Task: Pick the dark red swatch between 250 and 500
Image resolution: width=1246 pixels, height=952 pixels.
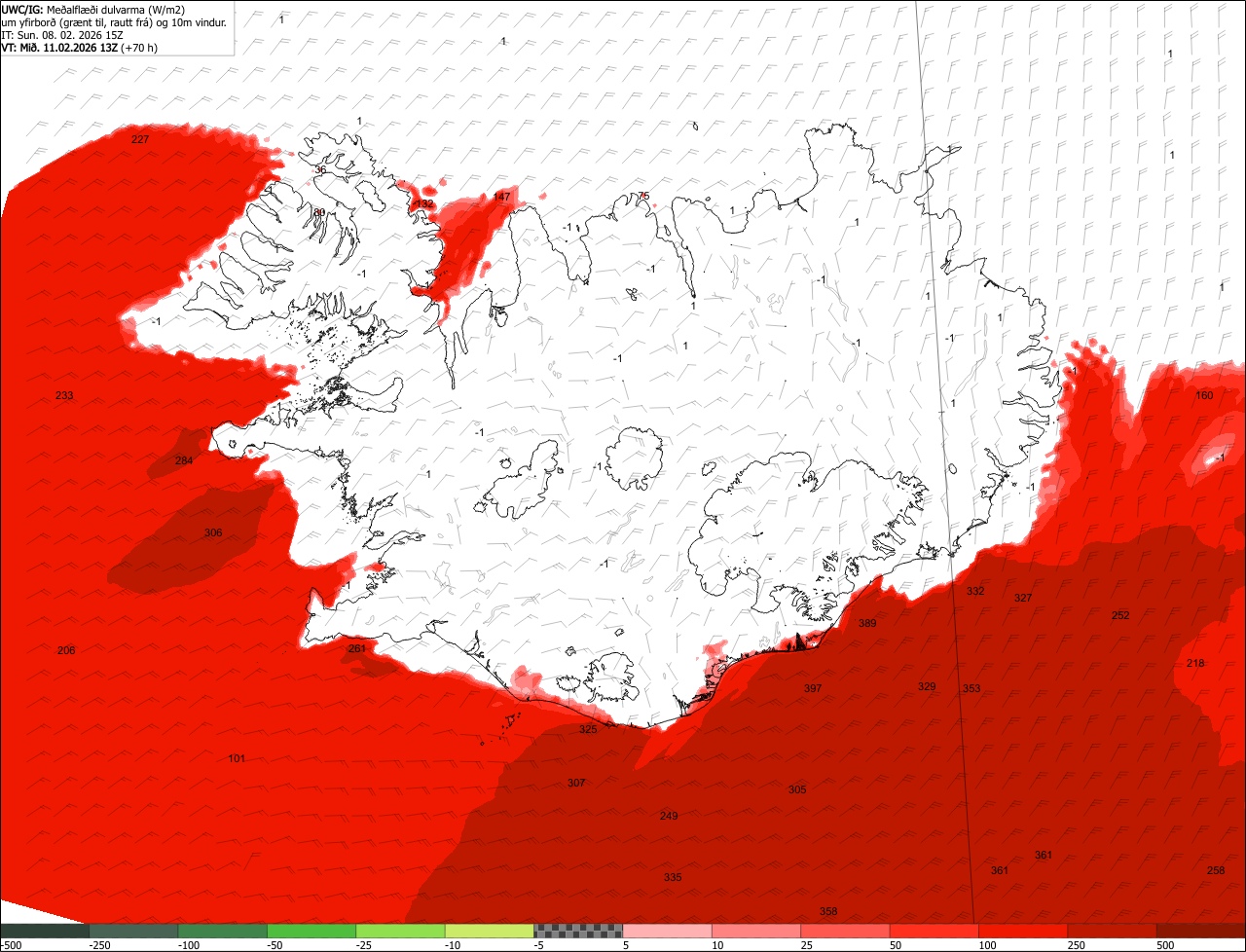Action: pos(1113,931)
